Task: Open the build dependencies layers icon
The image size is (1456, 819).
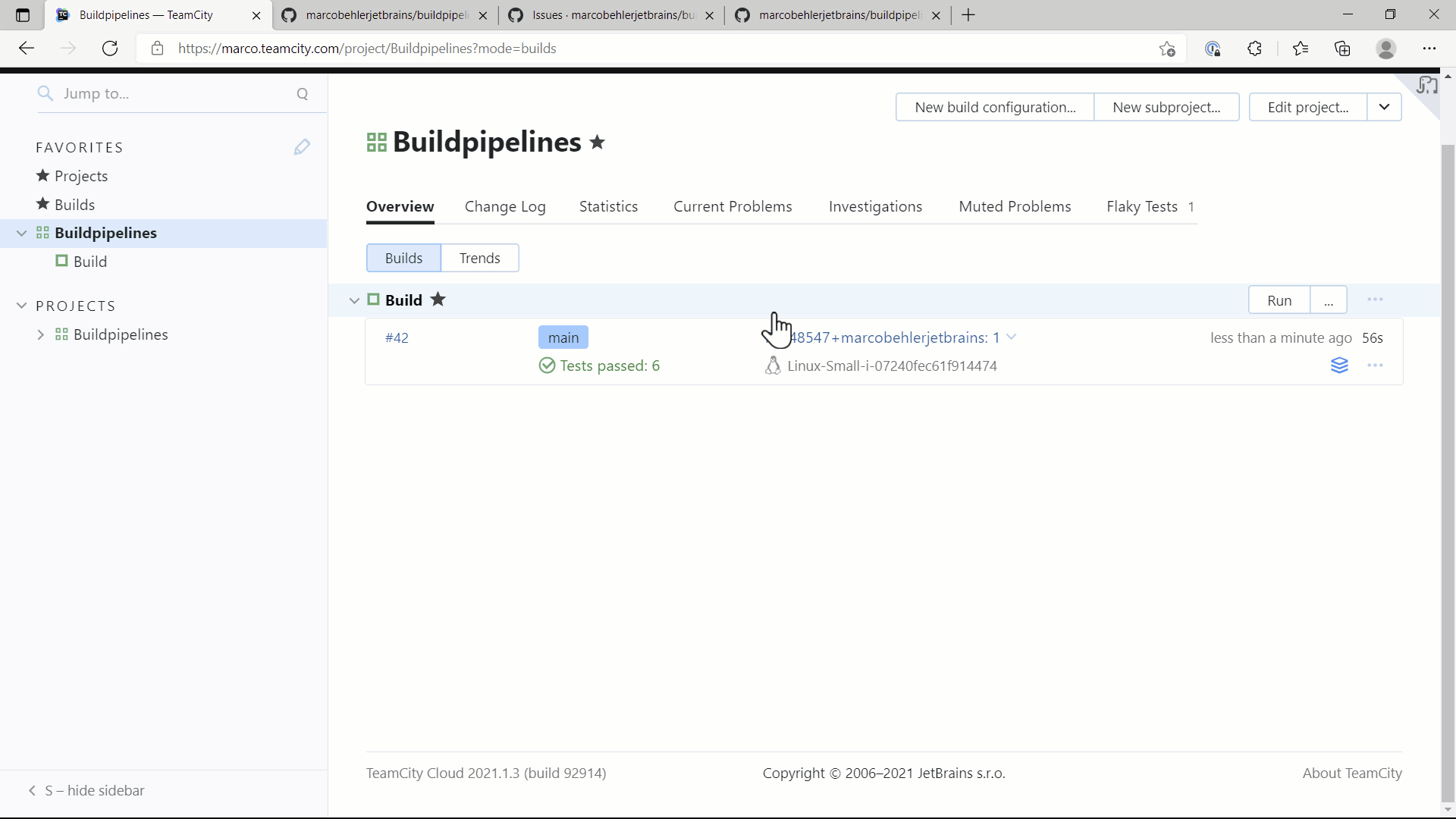Action: click(1339, 366)
